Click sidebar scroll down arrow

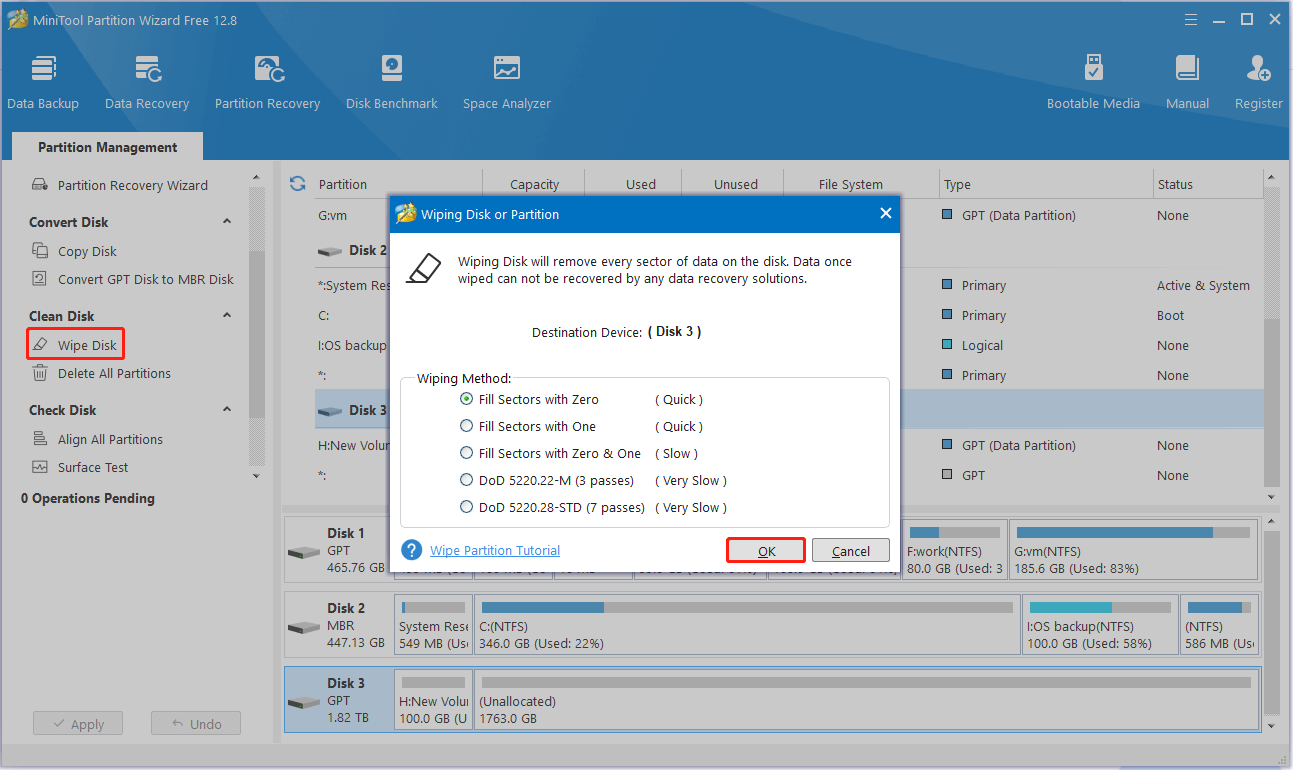pos(256,477)
